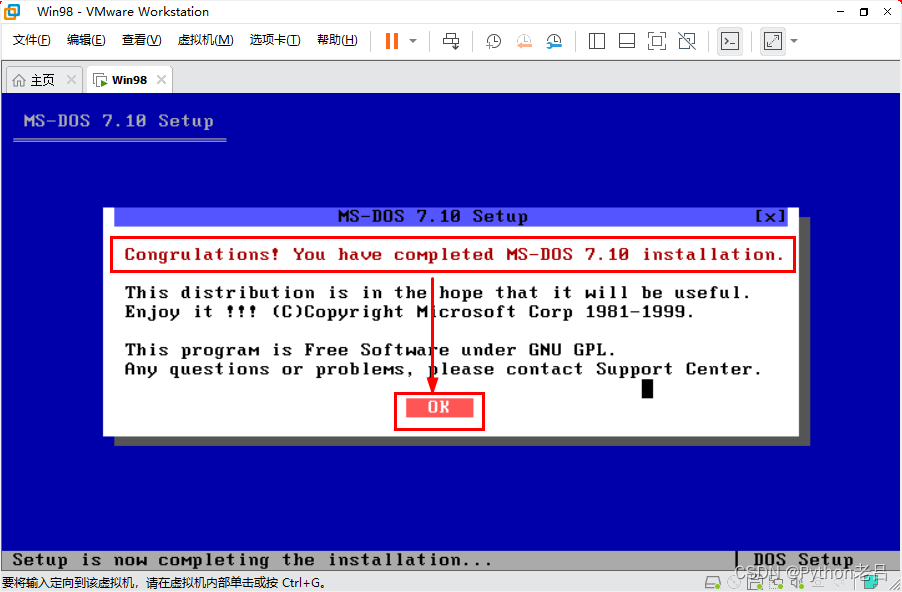Viewport: 902px width, 592px height.
Task: Open the 文件(F) menu
Action: [x=32, y=40]
